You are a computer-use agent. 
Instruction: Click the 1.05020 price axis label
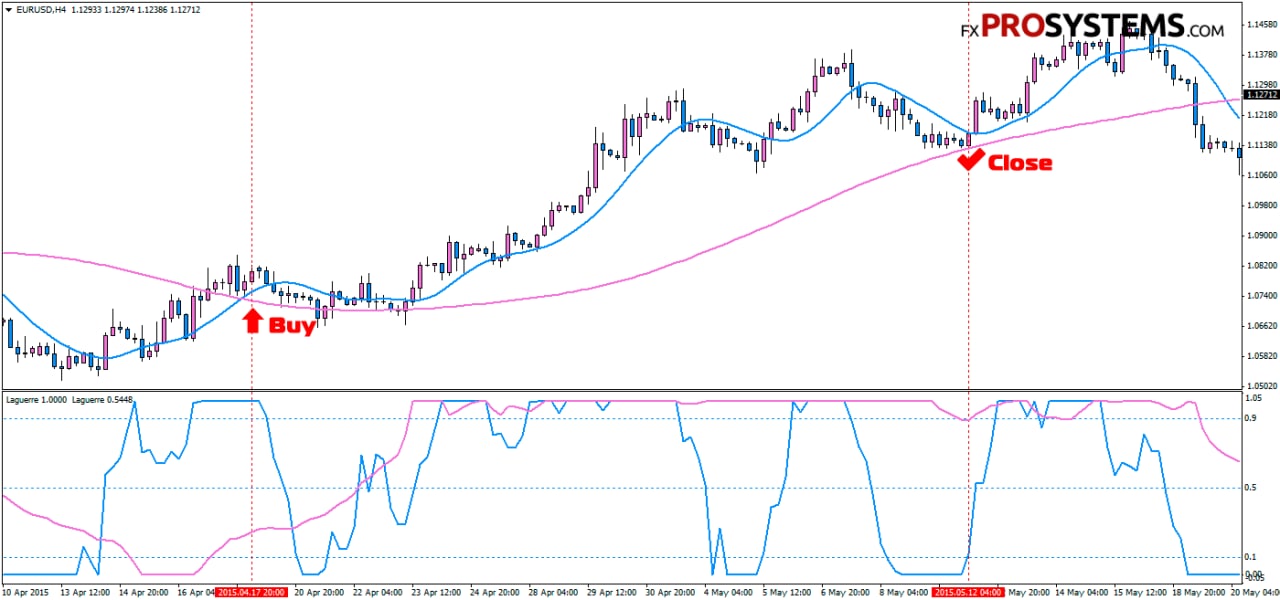[x=1263, y=386]
